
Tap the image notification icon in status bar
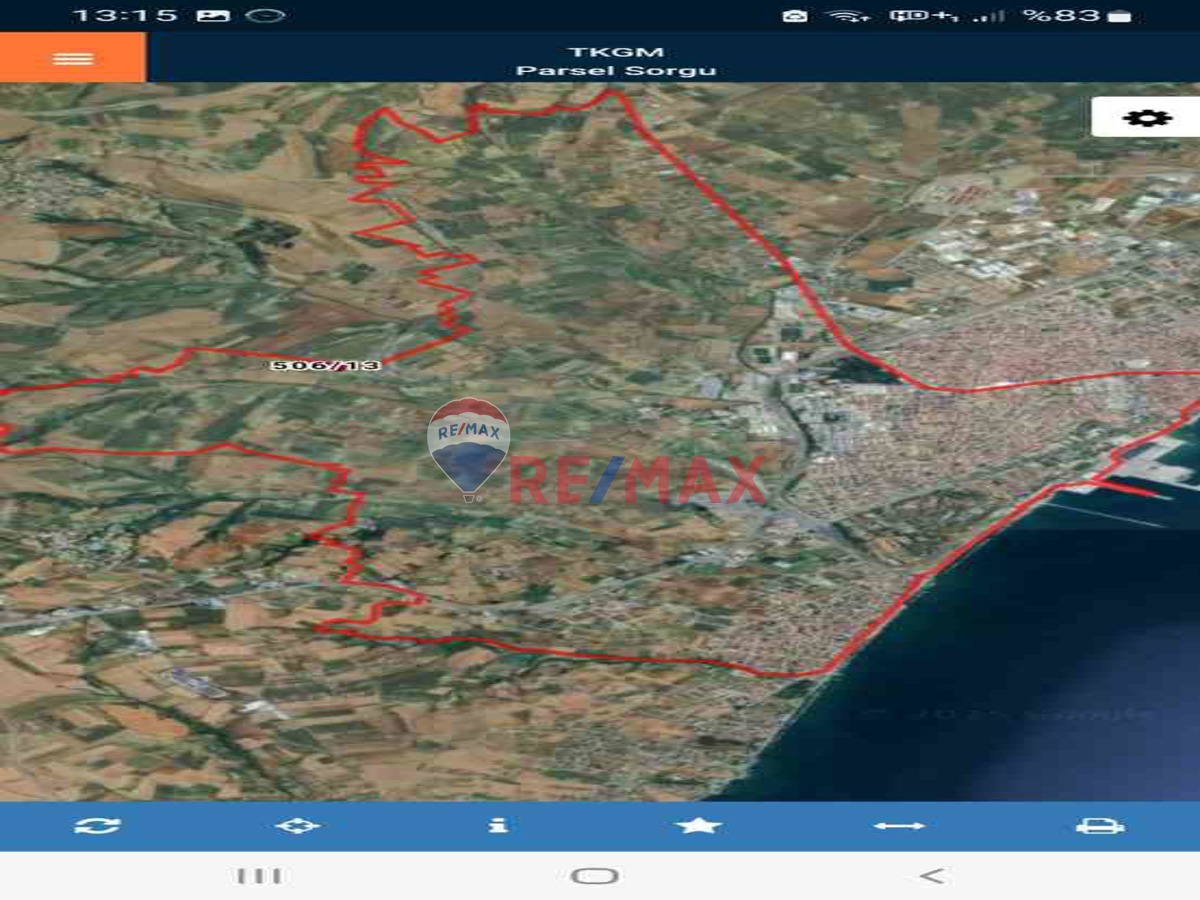tap(213, 16)
